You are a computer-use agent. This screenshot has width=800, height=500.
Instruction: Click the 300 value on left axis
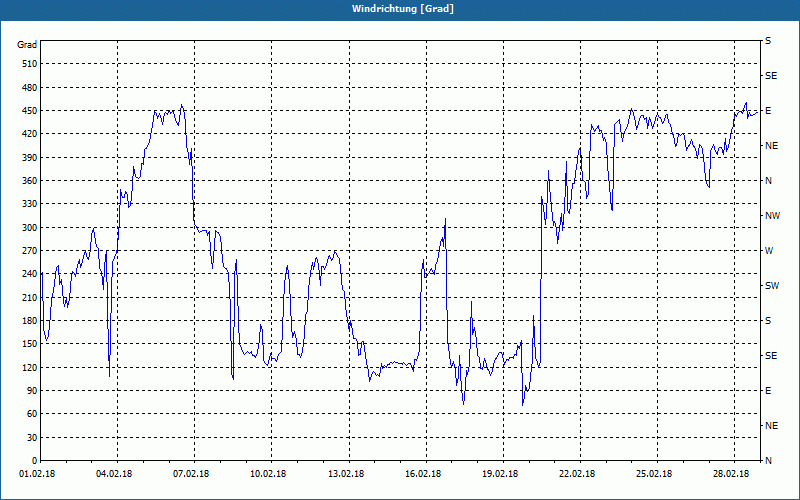click(30, 228)
